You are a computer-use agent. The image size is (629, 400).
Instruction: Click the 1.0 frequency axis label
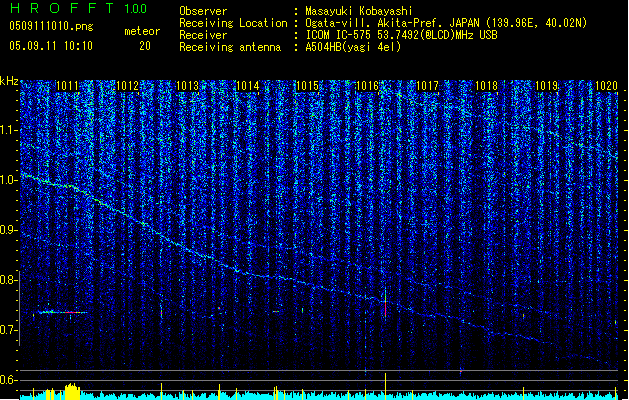9,180
